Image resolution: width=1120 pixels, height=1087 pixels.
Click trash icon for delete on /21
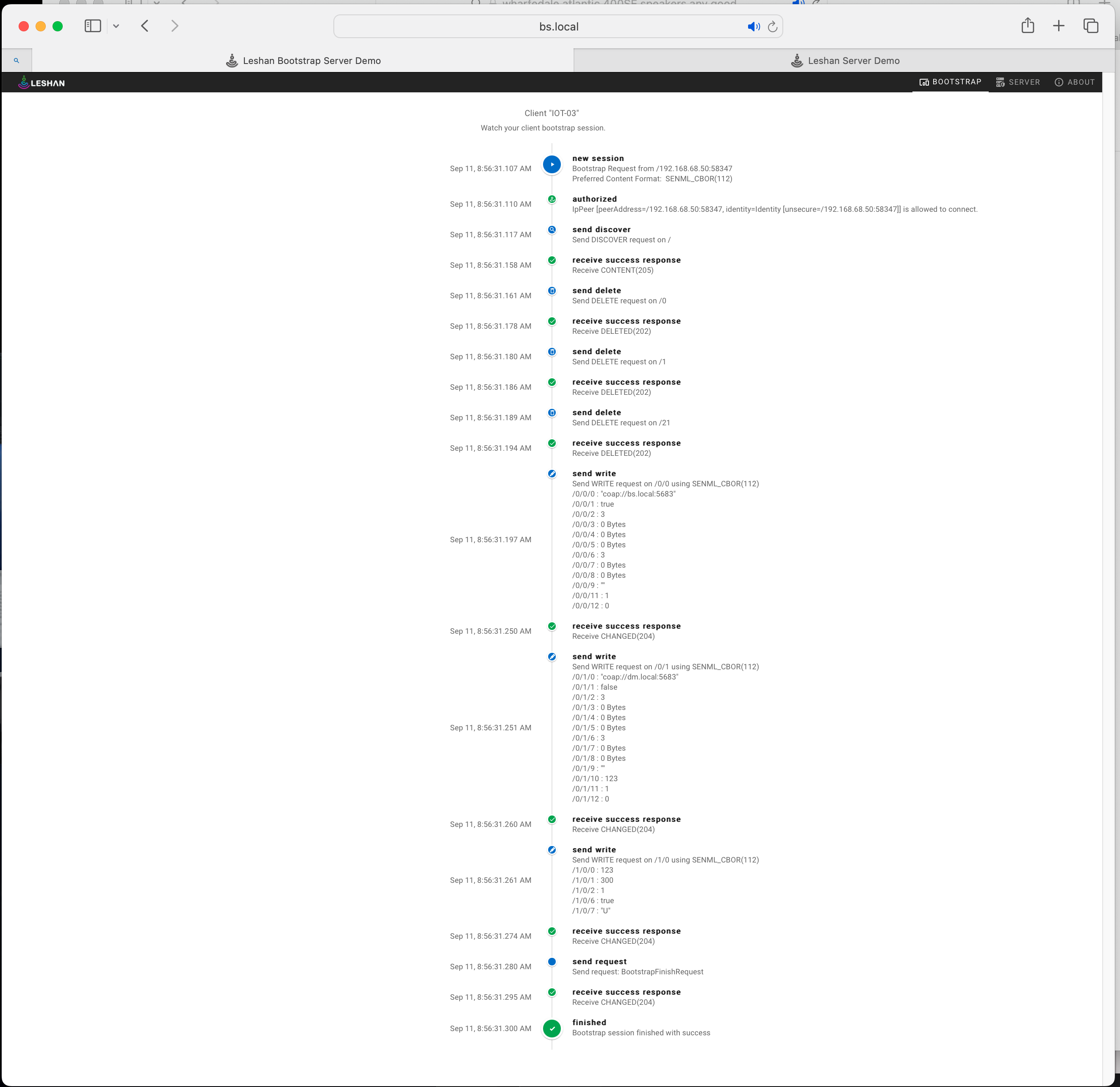click(x=552, y=413)
